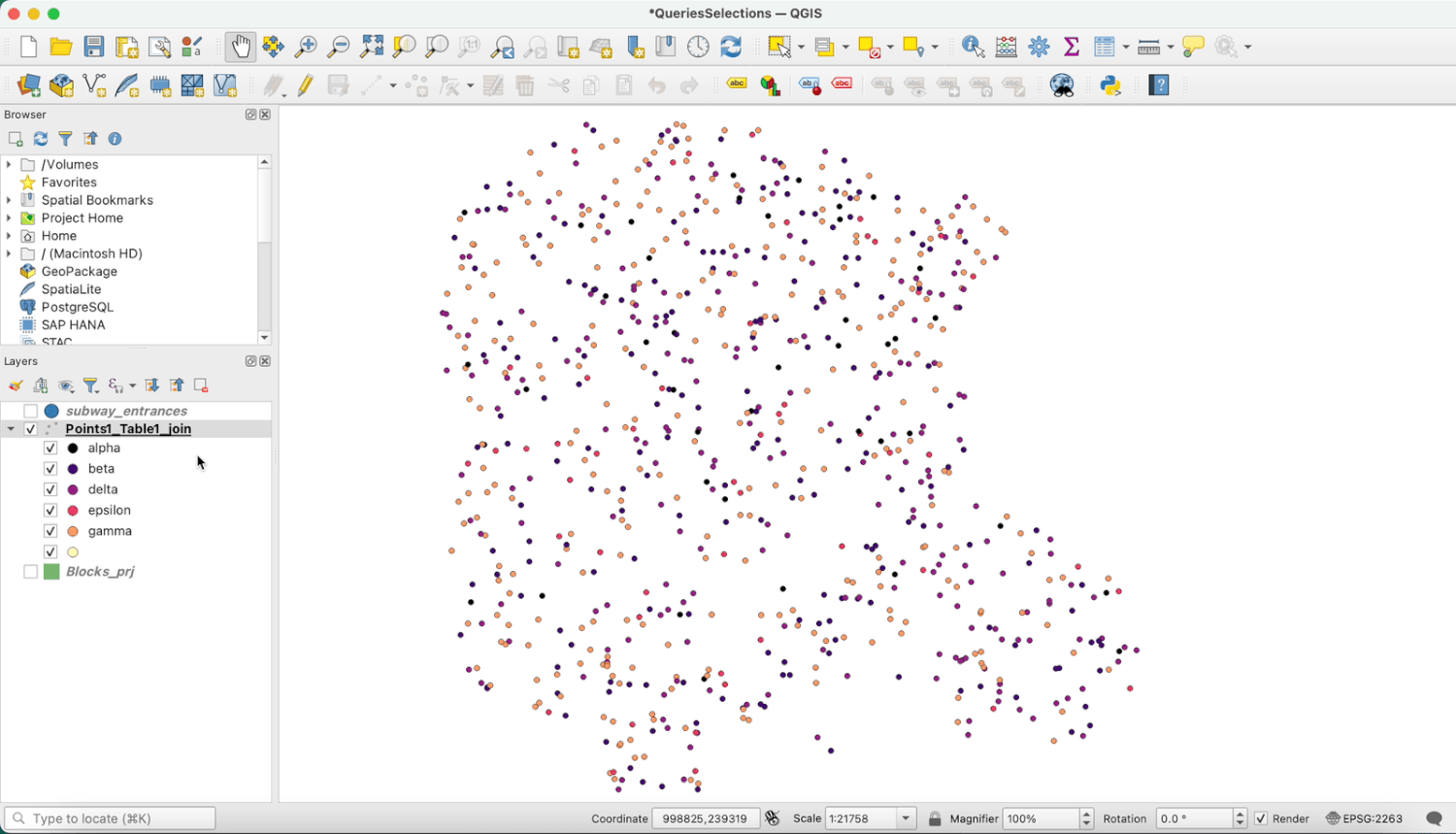Image resolution: width=1456 pixels, height=834 pixels.
Task: Open the Layer Styling panel
Action: coord(16,385)
